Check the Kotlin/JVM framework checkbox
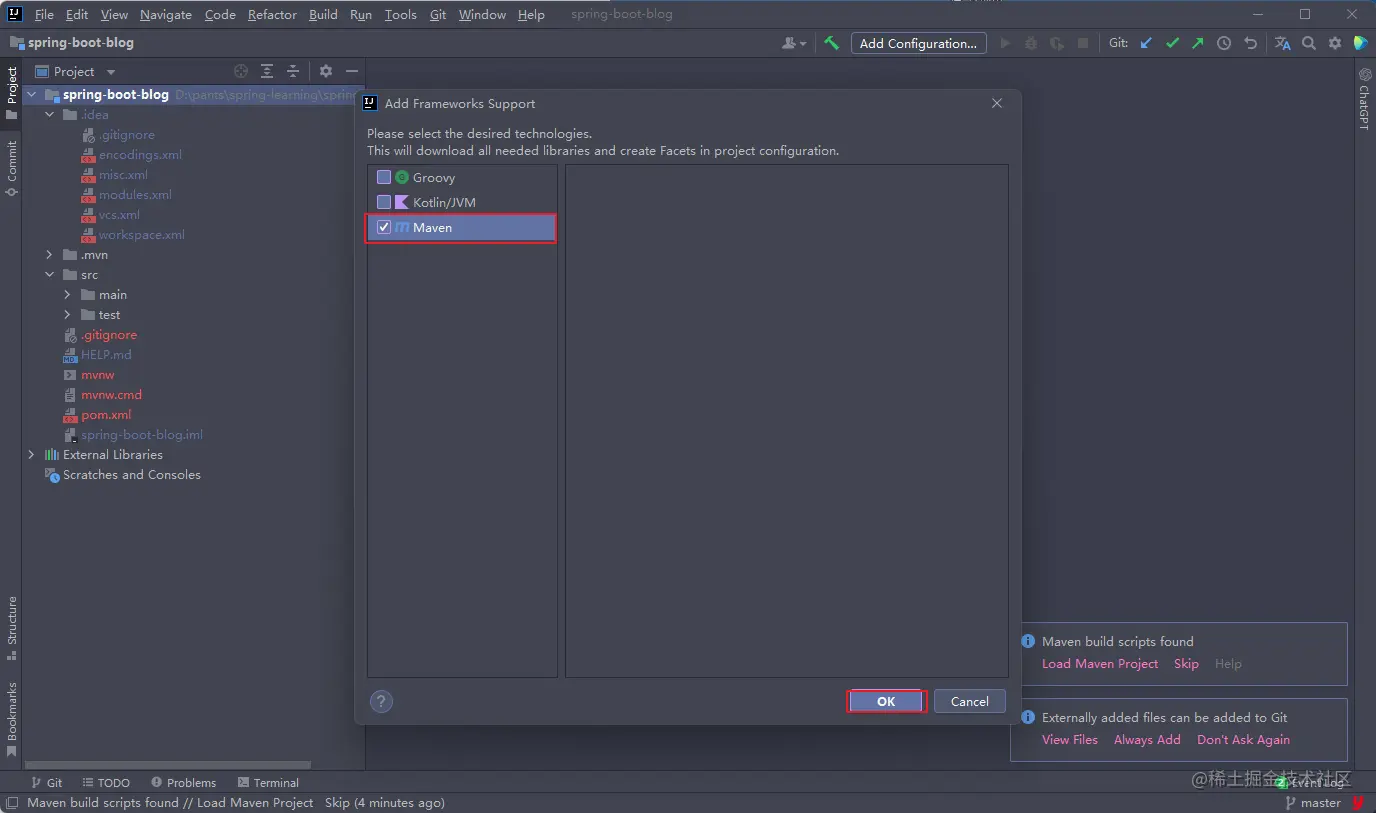This screenshot has width=1376, height=813. click(384, 202)
